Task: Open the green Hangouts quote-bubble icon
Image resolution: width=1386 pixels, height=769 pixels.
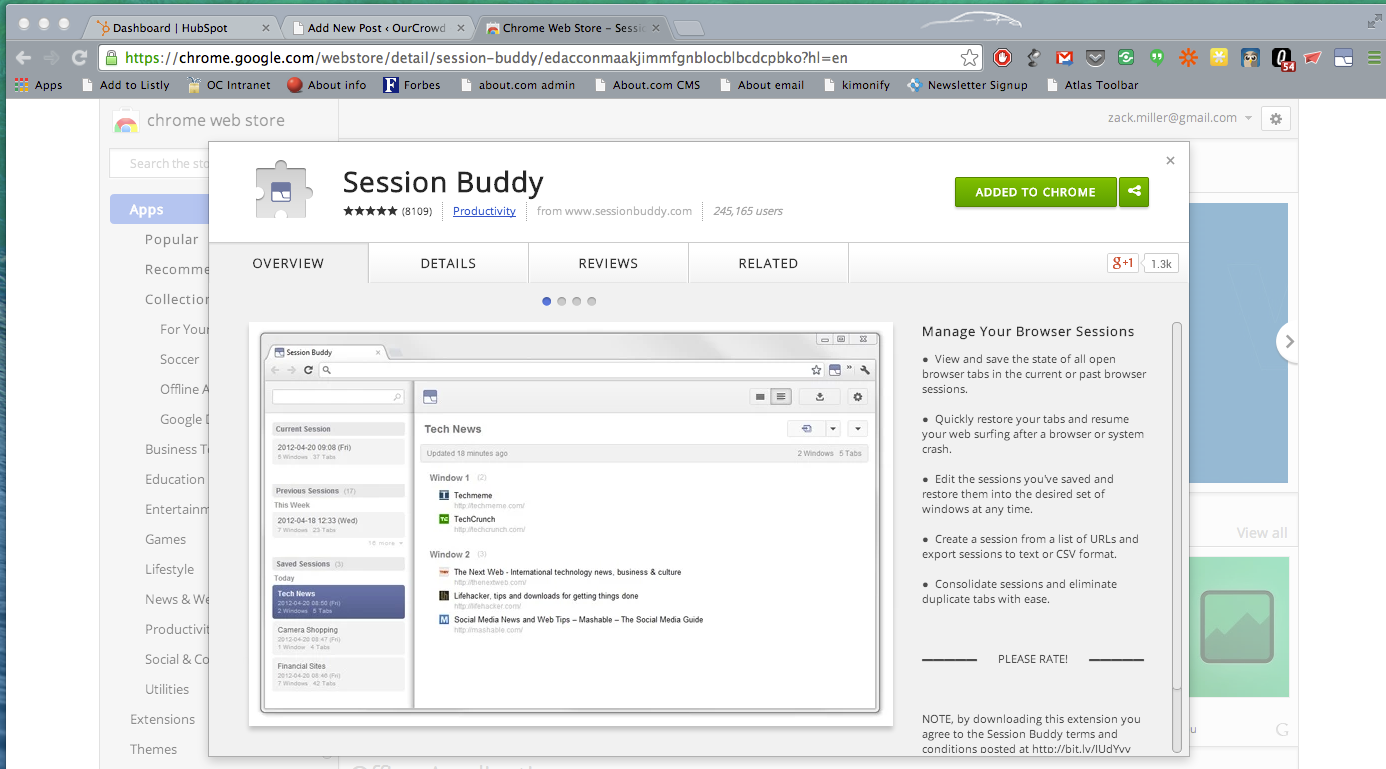Action: pos(1157,58)
